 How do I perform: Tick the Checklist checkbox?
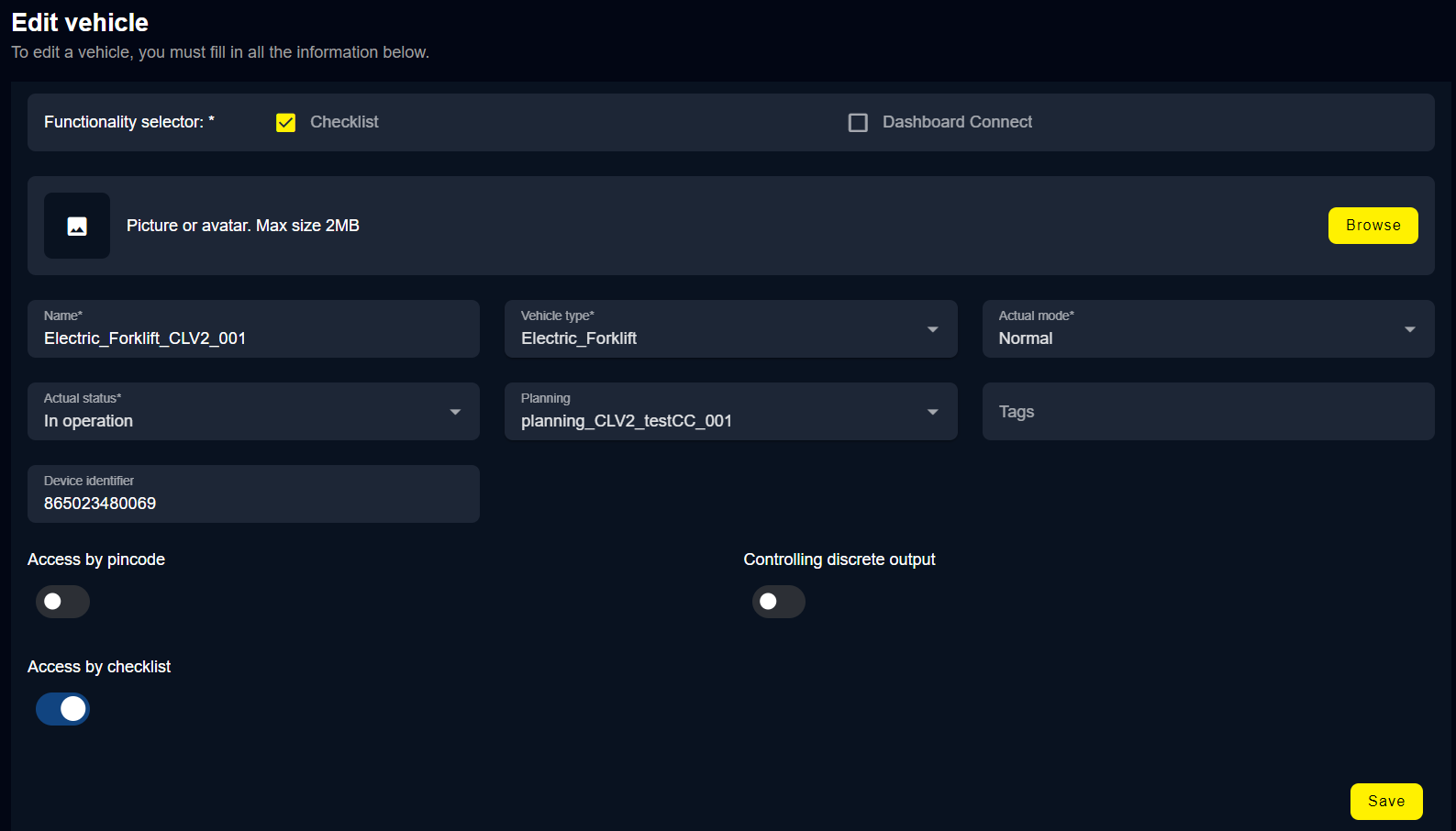(285, 123)
